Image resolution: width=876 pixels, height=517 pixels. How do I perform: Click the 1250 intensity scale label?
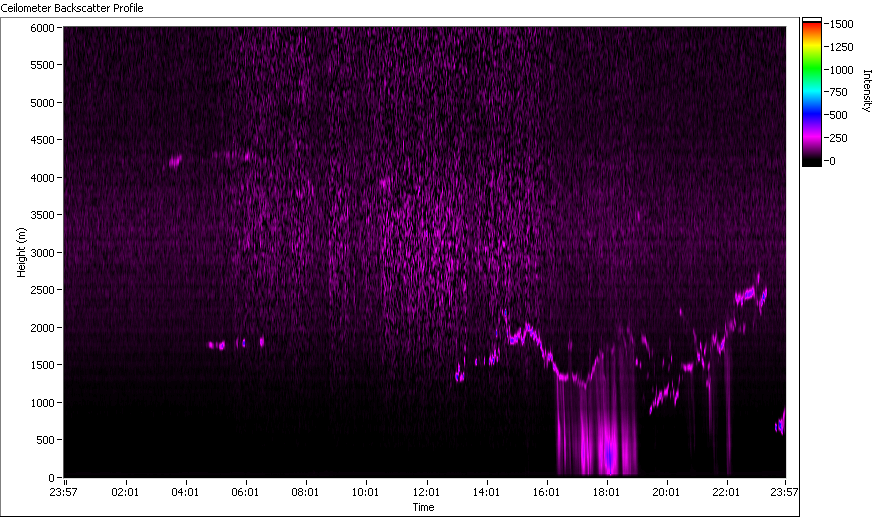pos(842,47)
